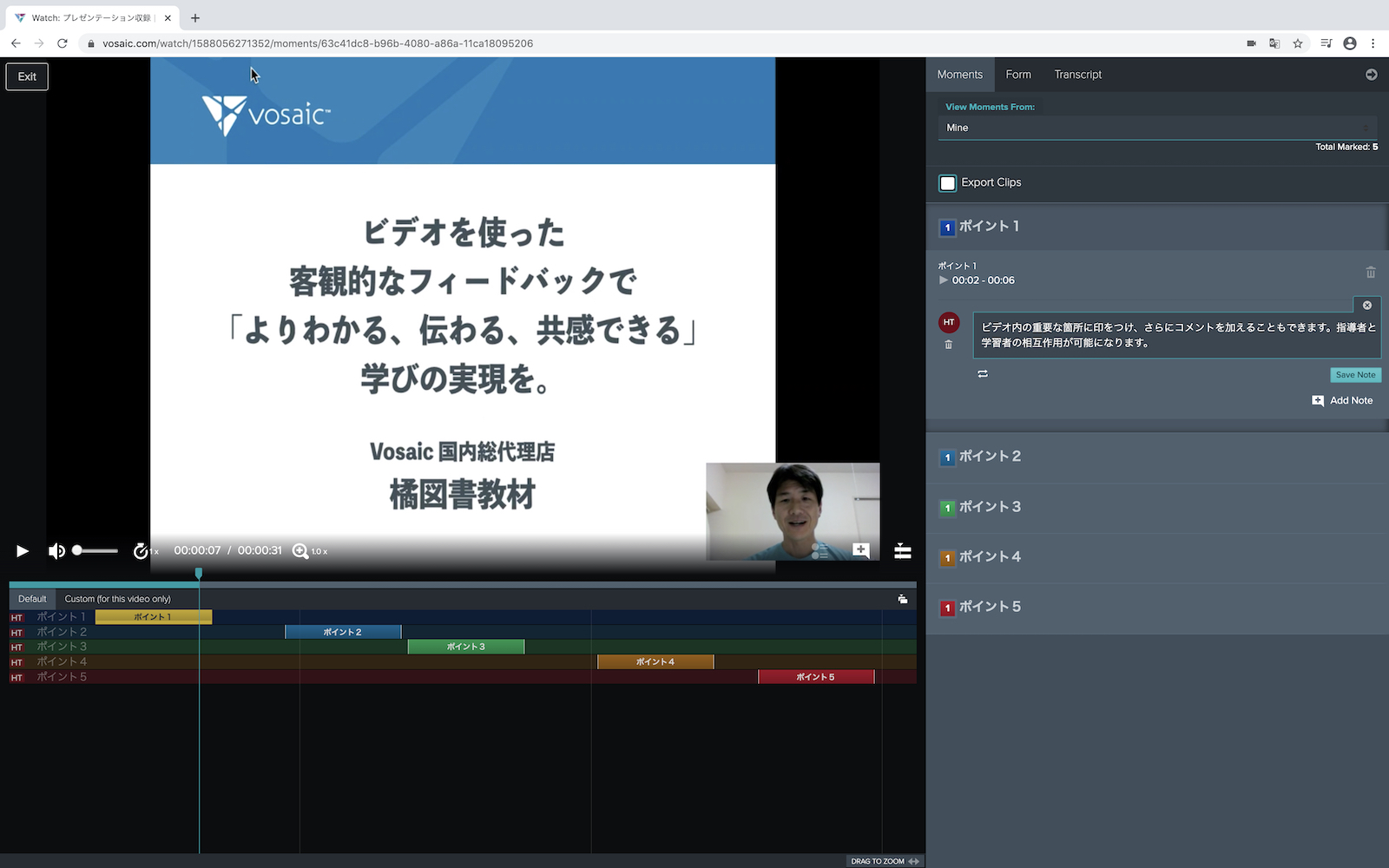Go back in browser
Image resolution: width=1389 pixels, height=868 pixels.
[x=16, y=43]
